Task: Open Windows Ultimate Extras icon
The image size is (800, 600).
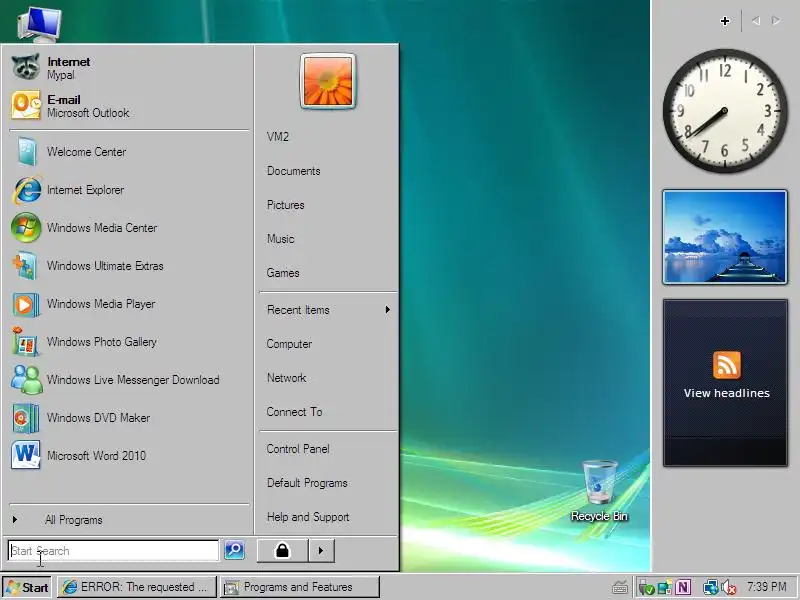Action: (x=25, y=265)
